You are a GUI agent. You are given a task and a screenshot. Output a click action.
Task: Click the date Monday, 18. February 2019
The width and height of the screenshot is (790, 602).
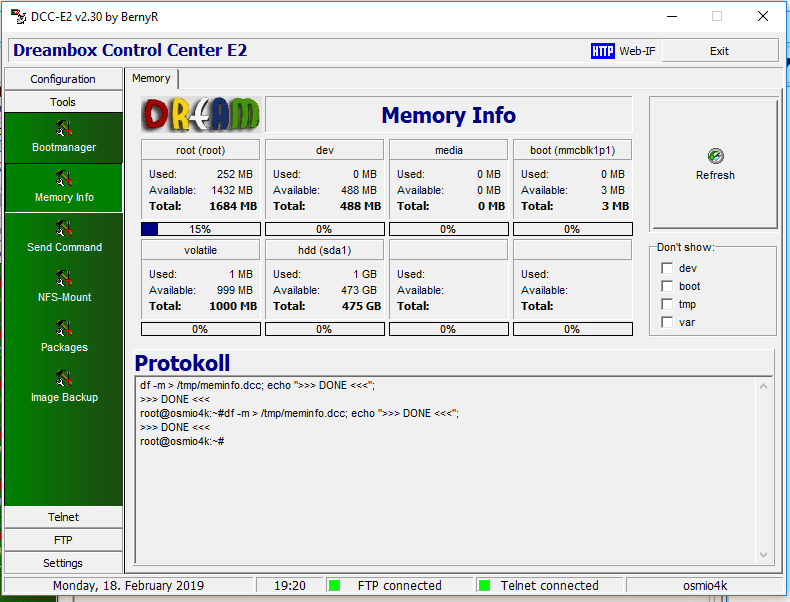(x=128, y=585)
